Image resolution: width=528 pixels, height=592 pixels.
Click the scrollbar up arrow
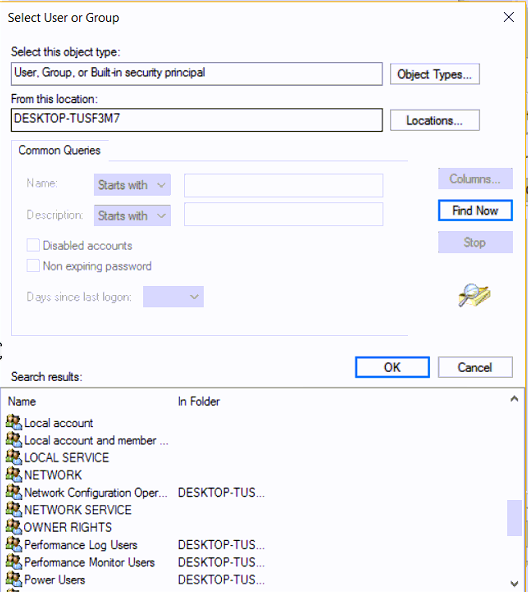tap(514, 399)
